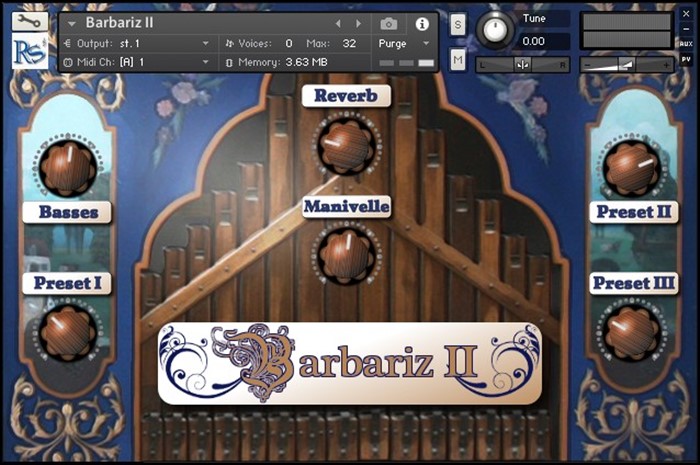
Task: Click the Preset I wooden knob
Action: click(68, 332)
